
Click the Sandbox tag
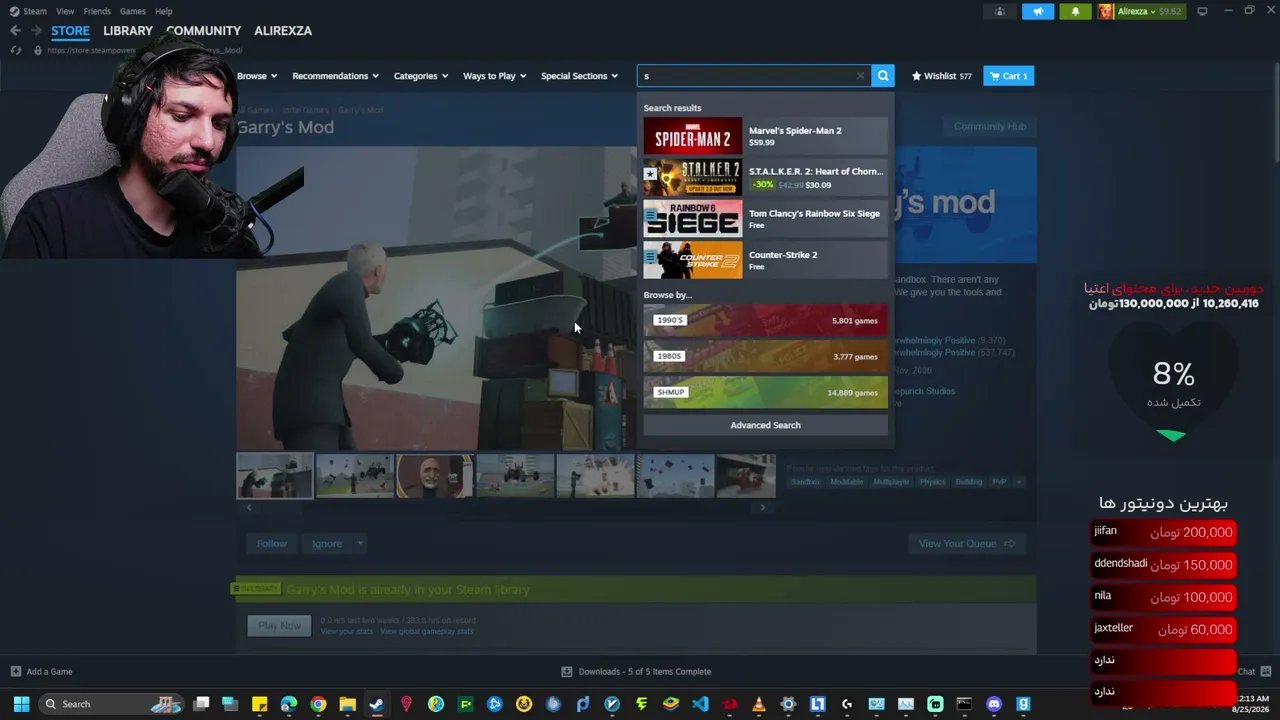[805, 482]
